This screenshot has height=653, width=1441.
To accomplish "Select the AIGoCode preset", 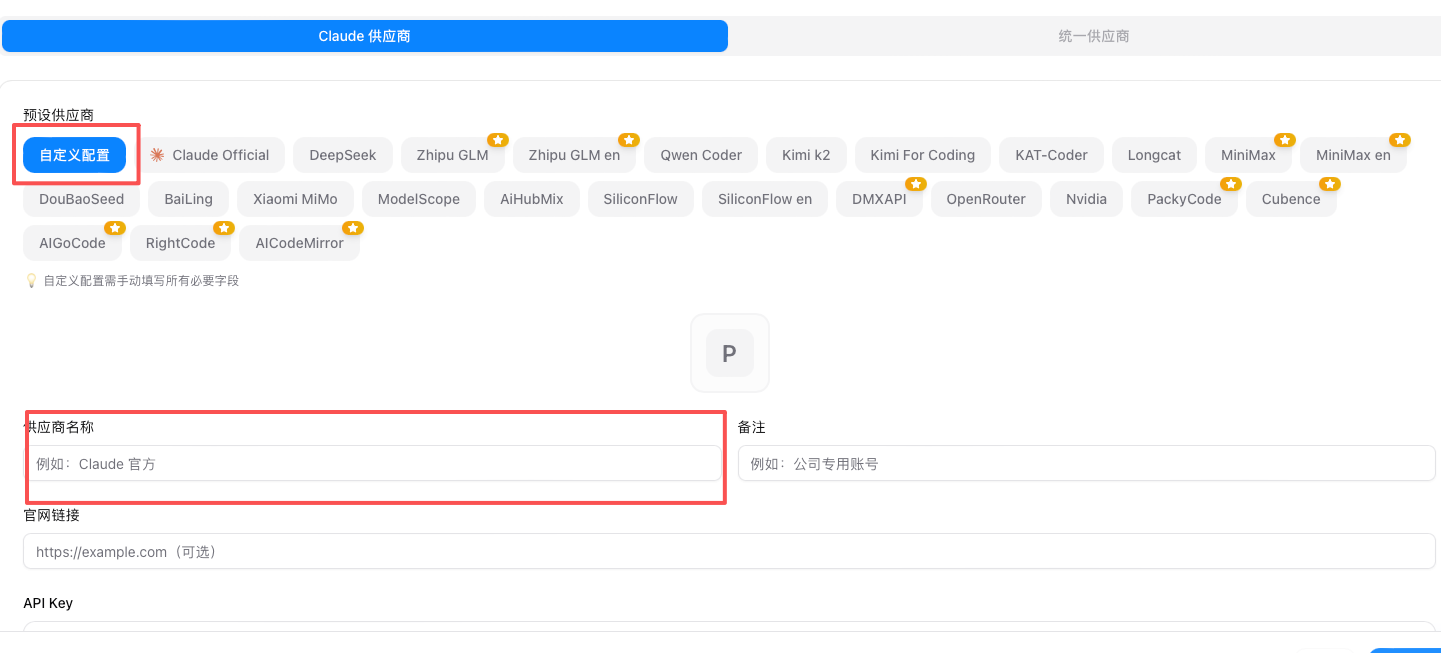I will (72, 243).
